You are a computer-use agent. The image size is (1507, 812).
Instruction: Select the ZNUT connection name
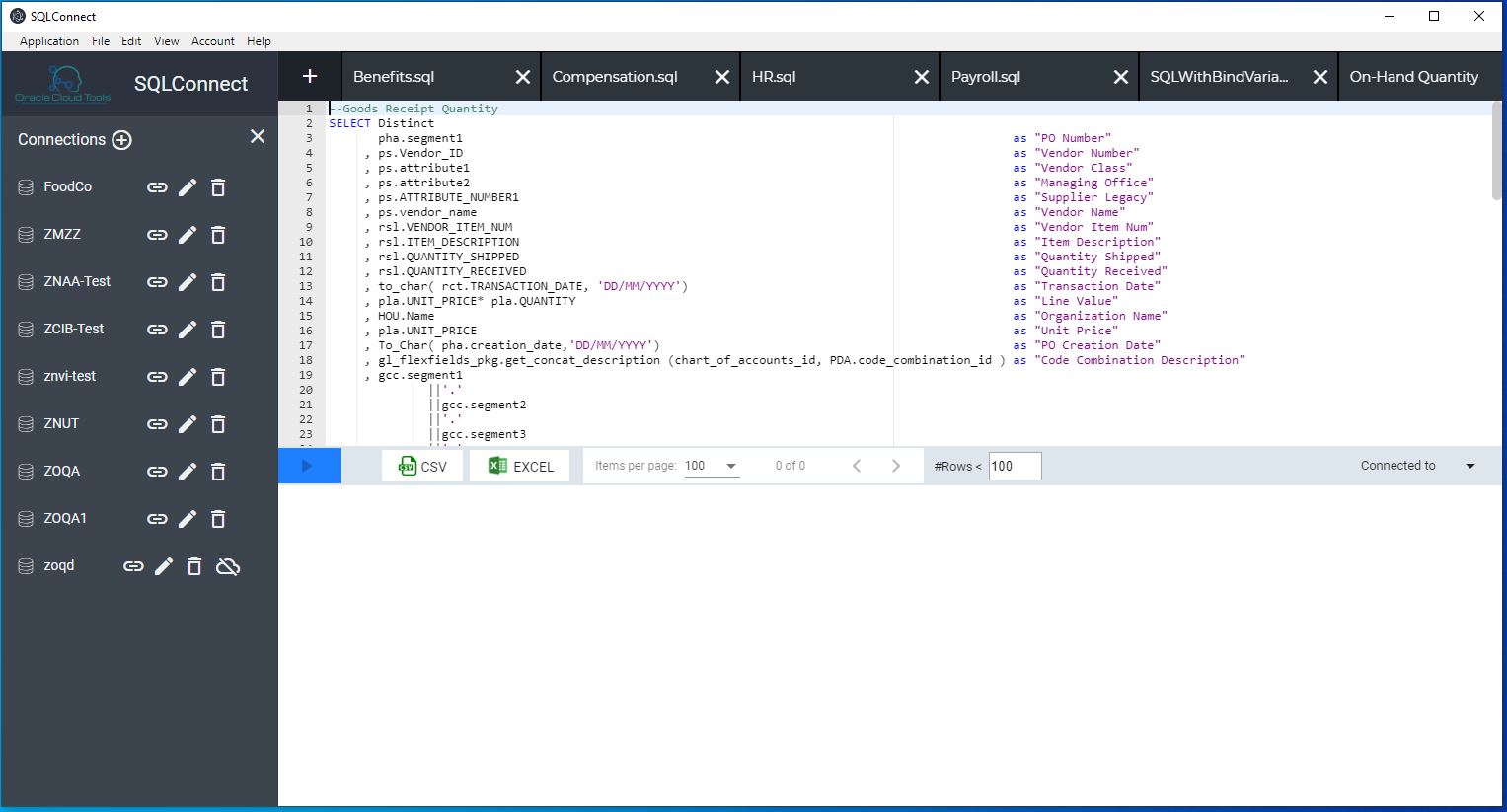[61, 424]
